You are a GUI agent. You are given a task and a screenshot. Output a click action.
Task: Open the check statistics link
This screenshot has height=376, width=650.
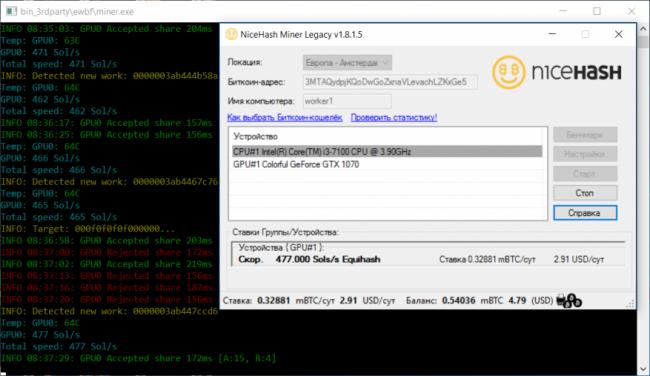pyautogui.click(x=394, y=117)
